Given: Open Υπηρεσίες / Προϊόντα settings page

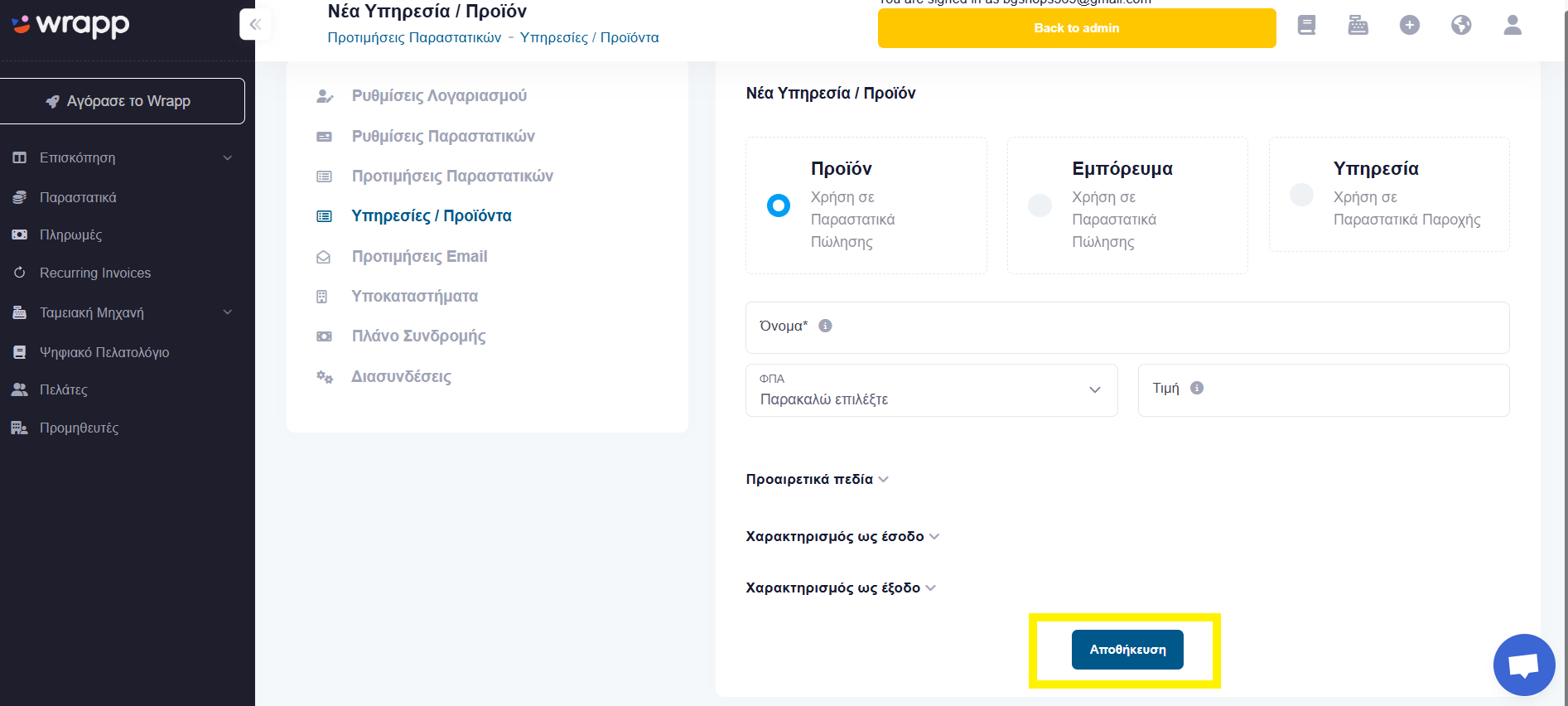Looking at the screenshot, I should 432,216.
